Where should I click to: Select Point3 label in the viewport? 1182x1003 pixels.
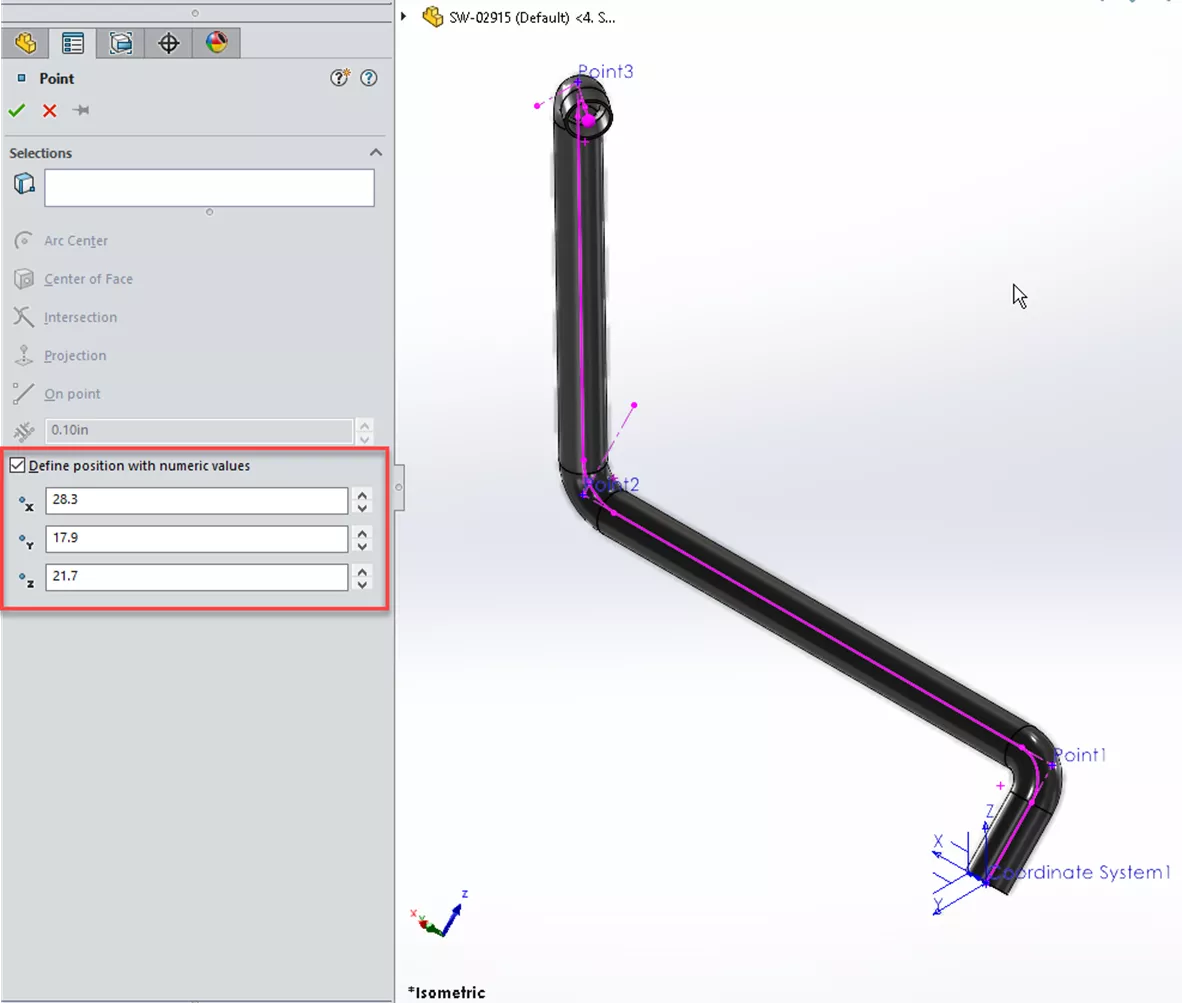pos(605,72)
